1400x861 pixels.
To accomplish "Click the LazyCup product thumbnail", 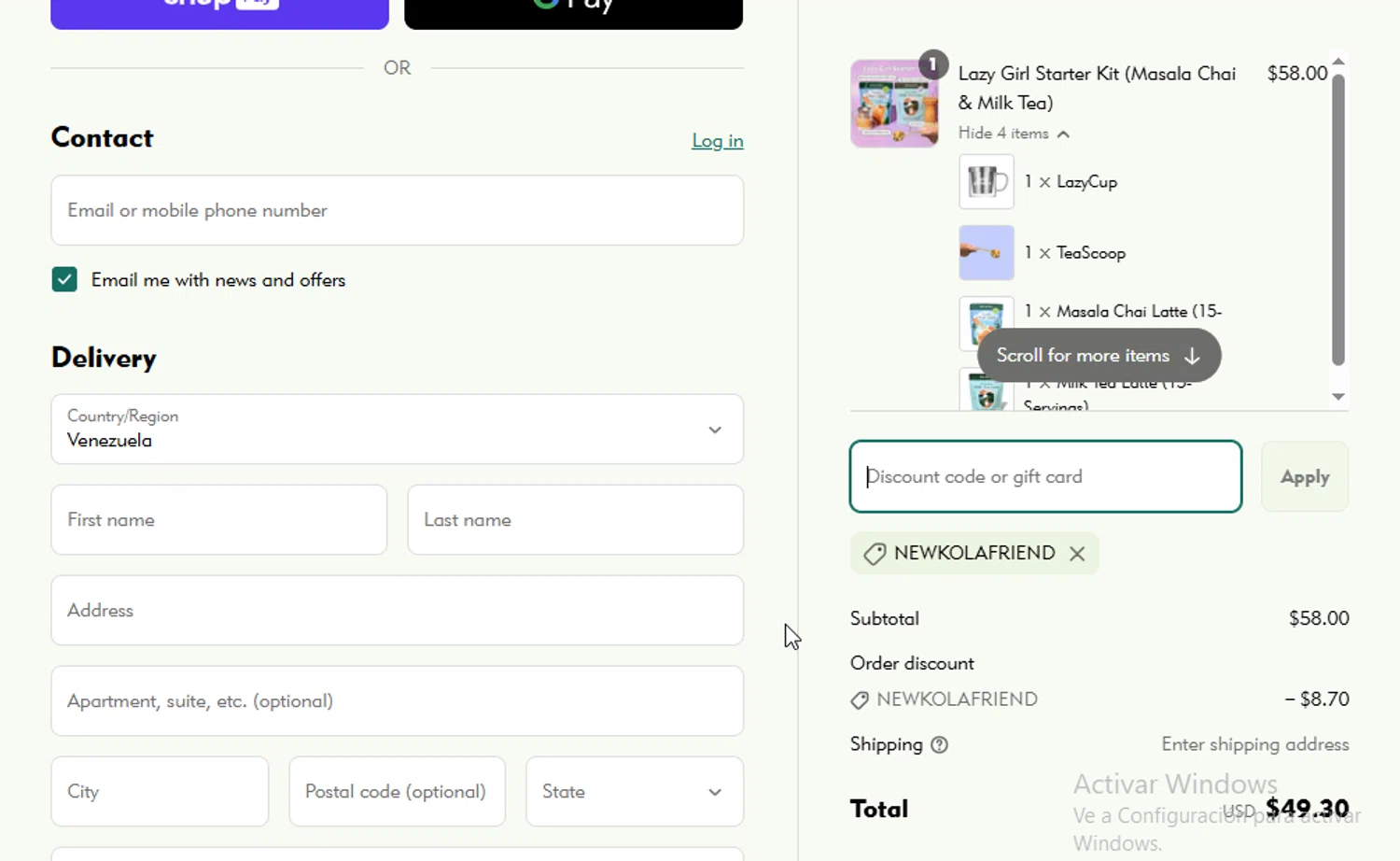I will (x=987, y=181).
